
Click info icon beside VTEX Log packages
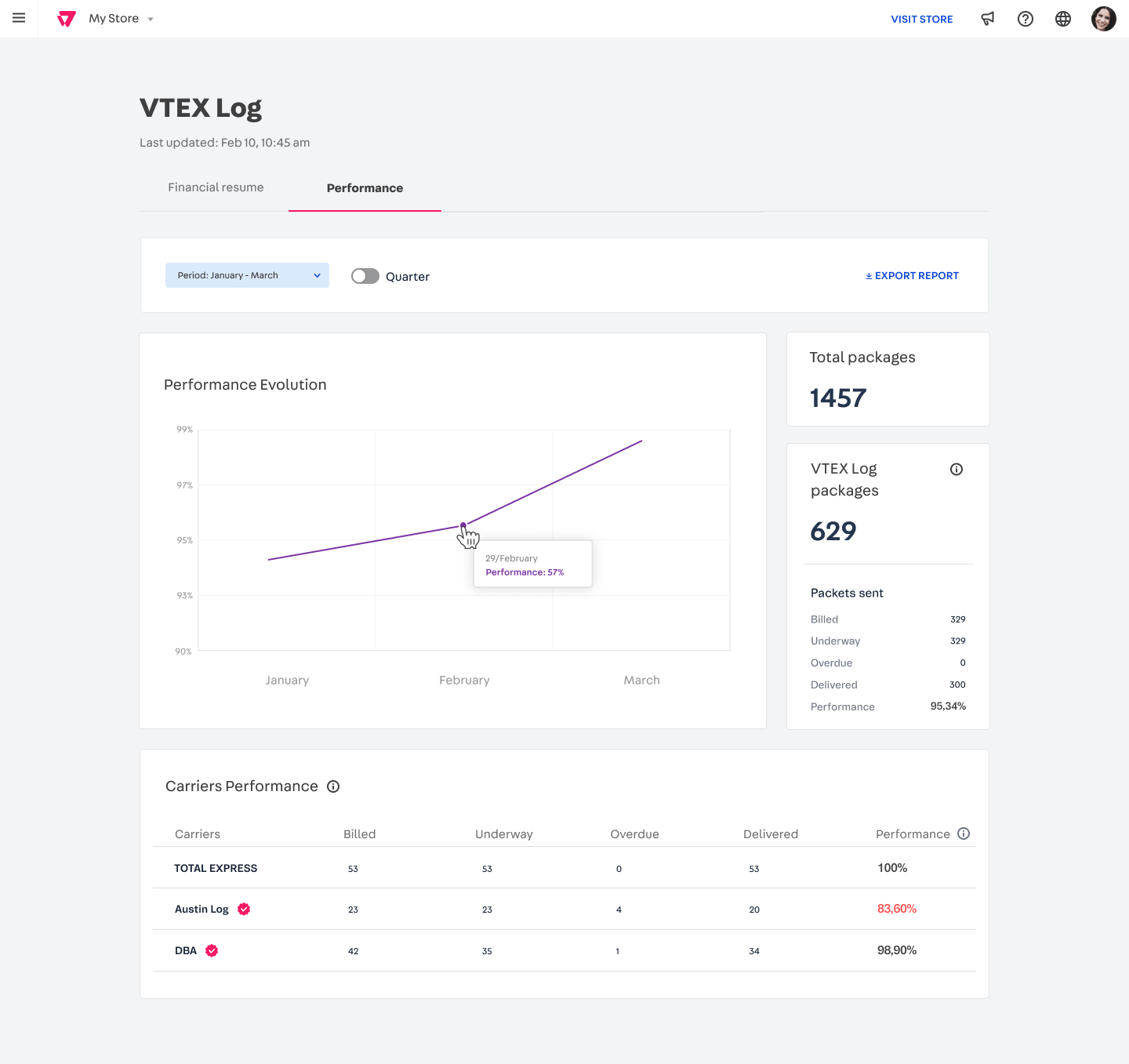click(957, 470)
